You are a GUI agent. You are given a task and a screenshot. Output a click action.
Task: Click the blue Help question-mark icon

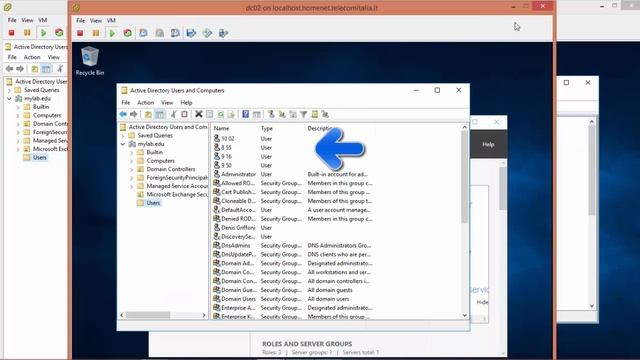coord(245,114)
